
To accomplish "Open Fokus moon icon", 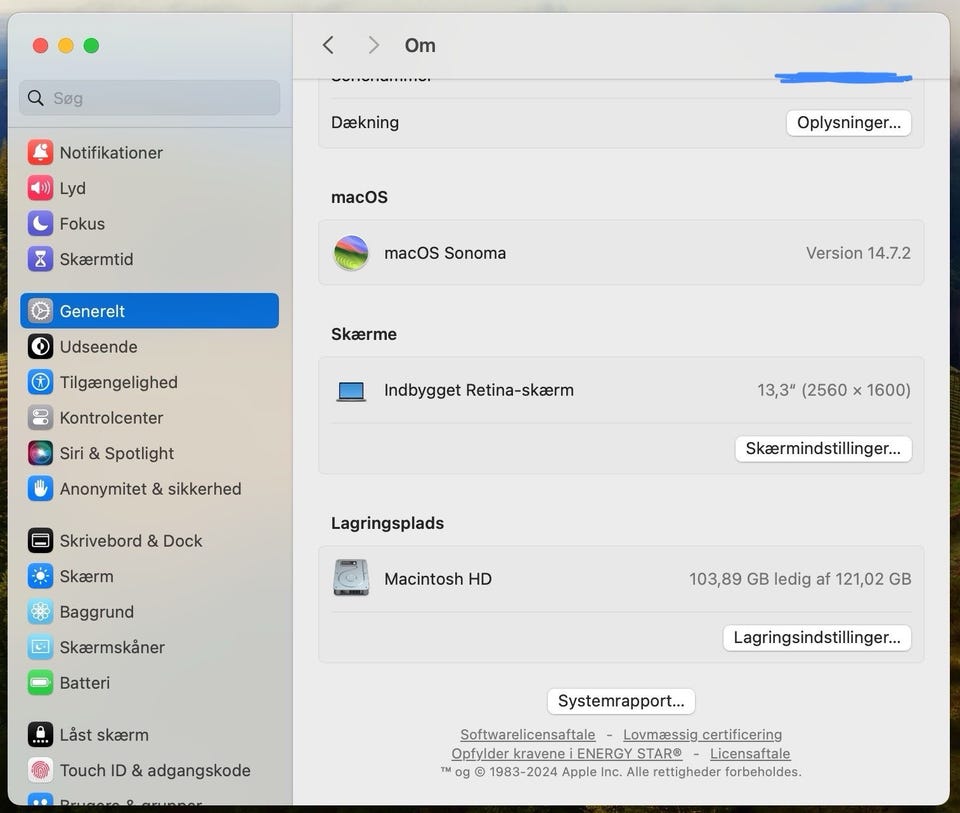I will point(40,223).
